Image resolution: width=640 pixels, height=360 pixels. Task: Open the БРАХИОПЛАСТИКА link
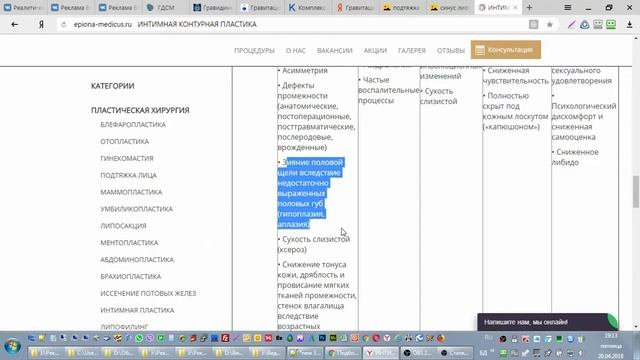[131, 276]
